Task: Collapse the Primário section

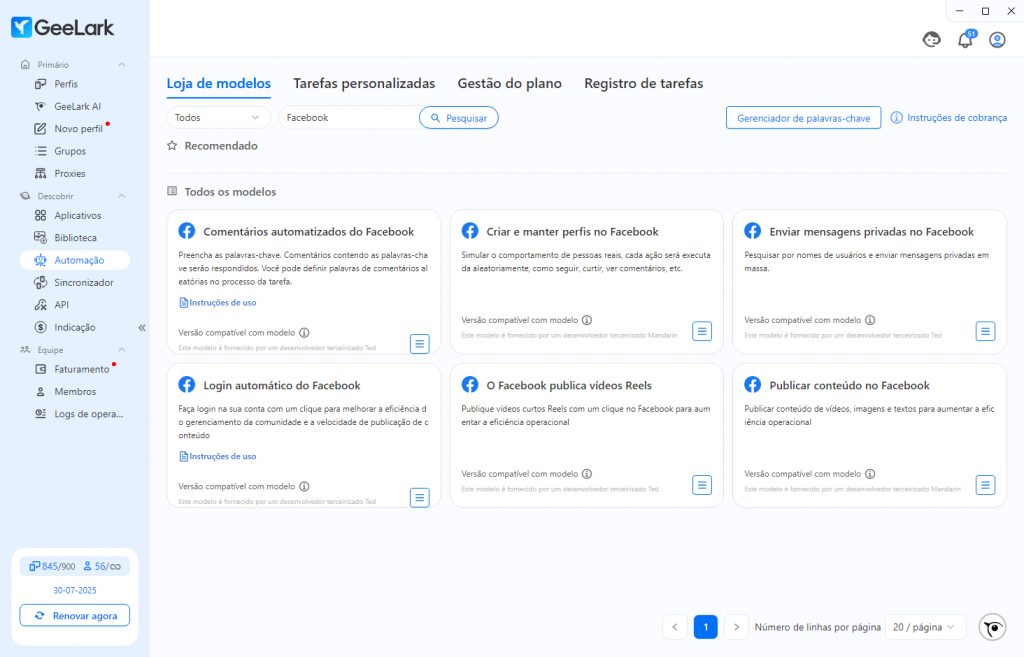Action: tap(121, 65)
